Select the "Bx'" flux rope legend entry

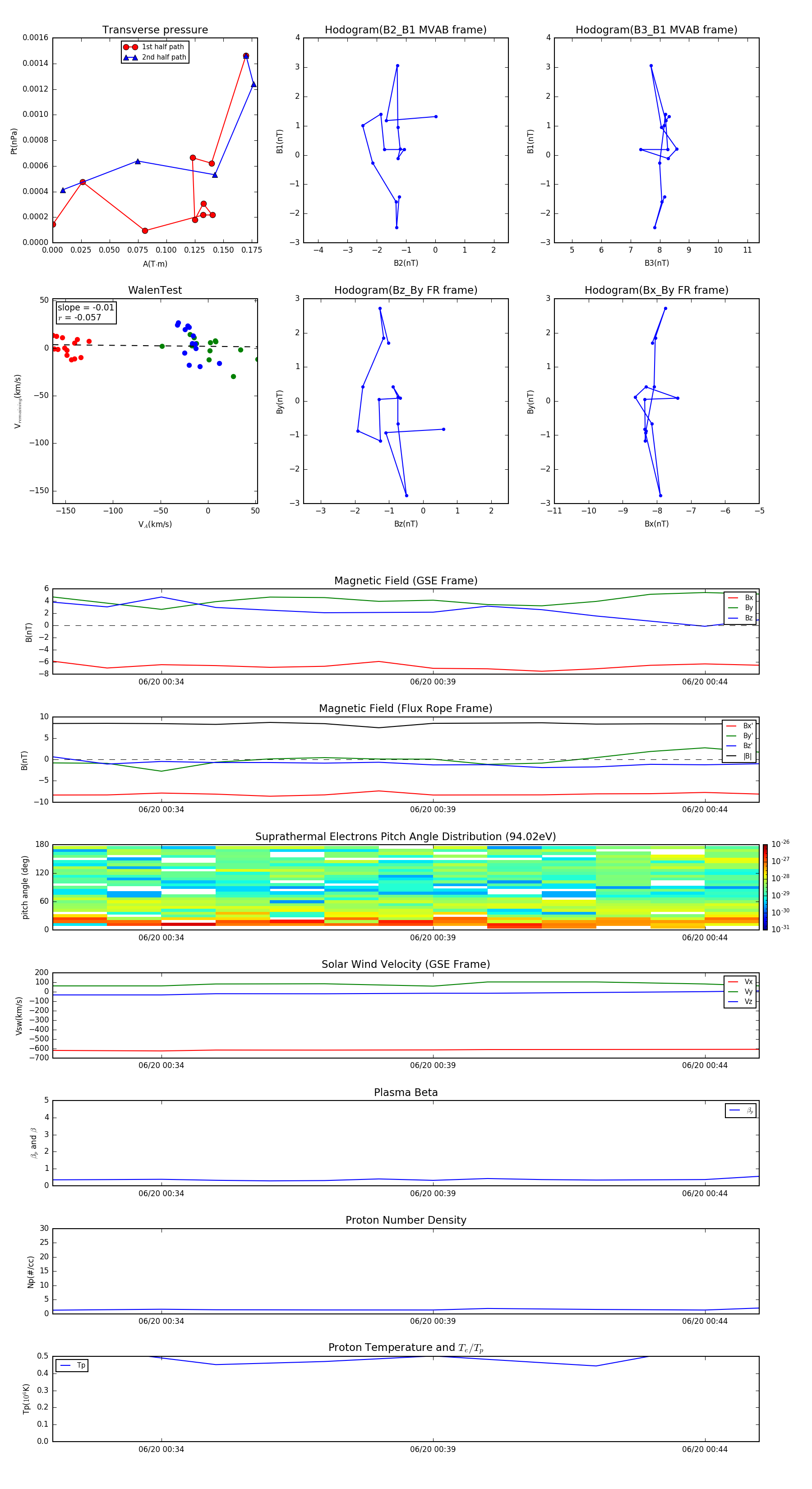point(739,726)
